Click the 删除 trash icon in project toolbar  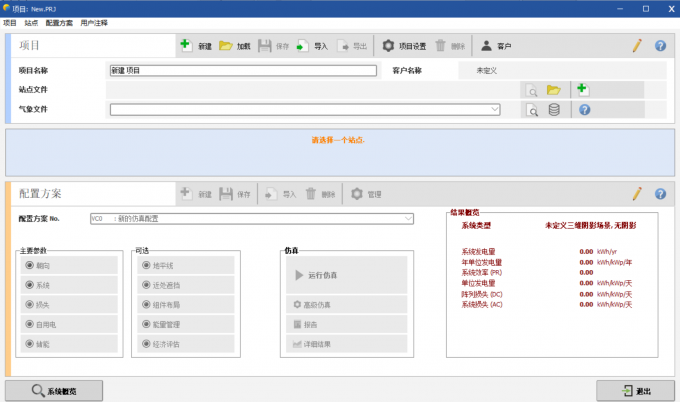[440, 46]
